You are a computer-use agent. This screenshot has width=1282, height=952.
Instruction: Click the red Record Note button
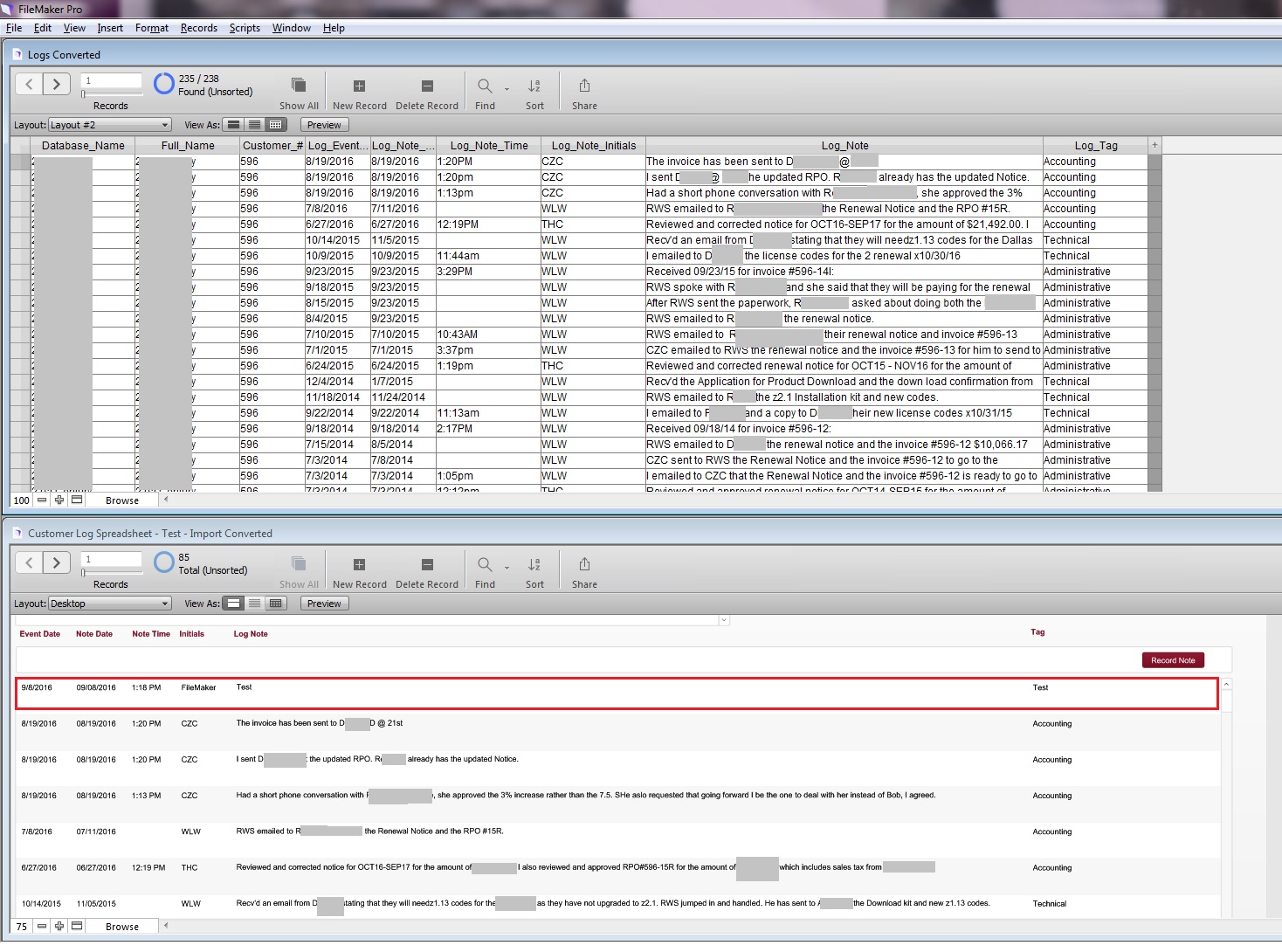coord(1173,660)
